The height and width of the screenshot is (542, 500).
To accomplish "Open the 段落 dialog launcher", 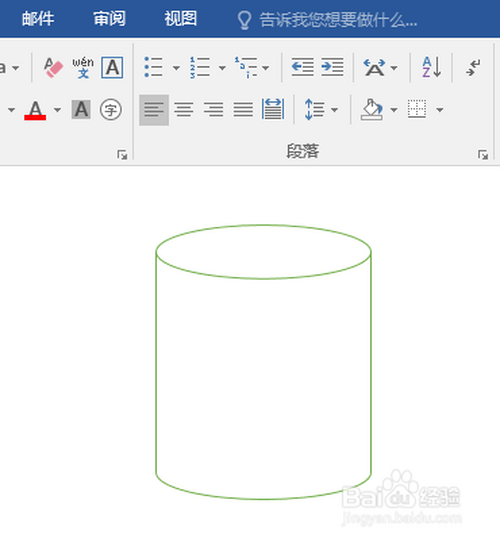I will [483, 155].
